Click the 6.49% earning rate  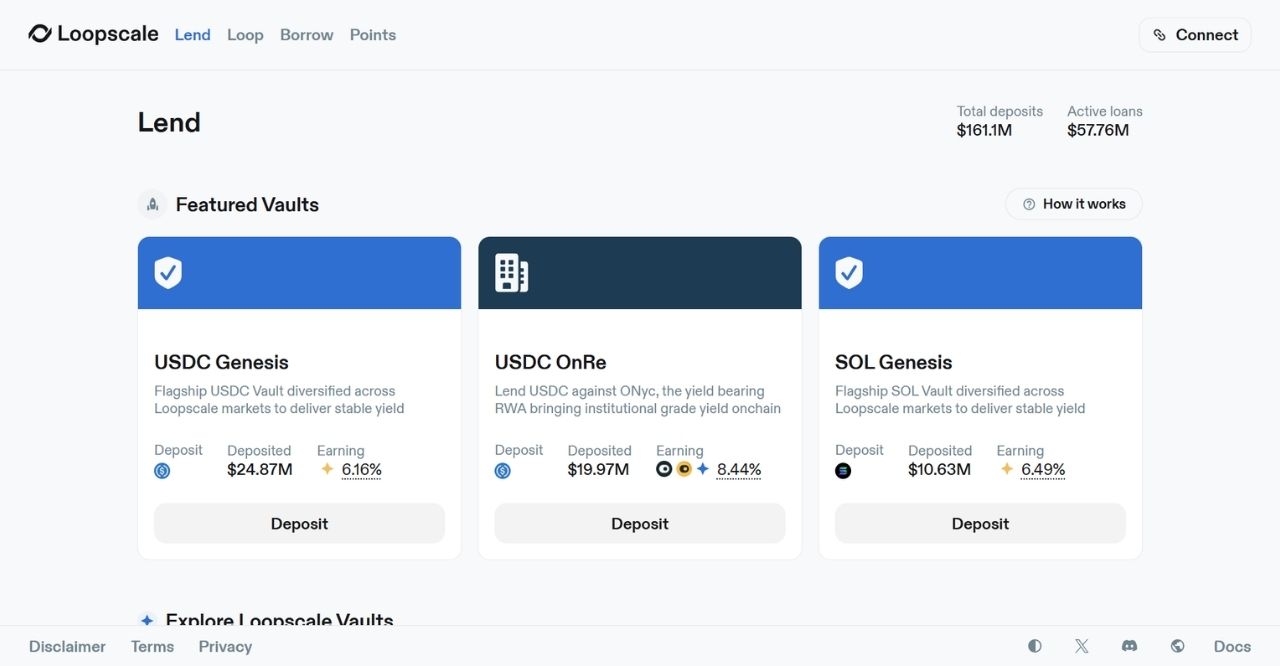pyautogui.click(x=1043, y=470)
